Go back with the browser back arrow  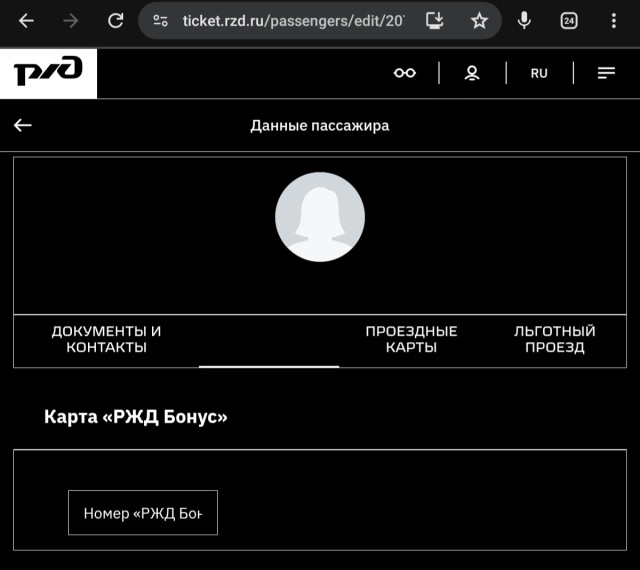tap(26, 20)
